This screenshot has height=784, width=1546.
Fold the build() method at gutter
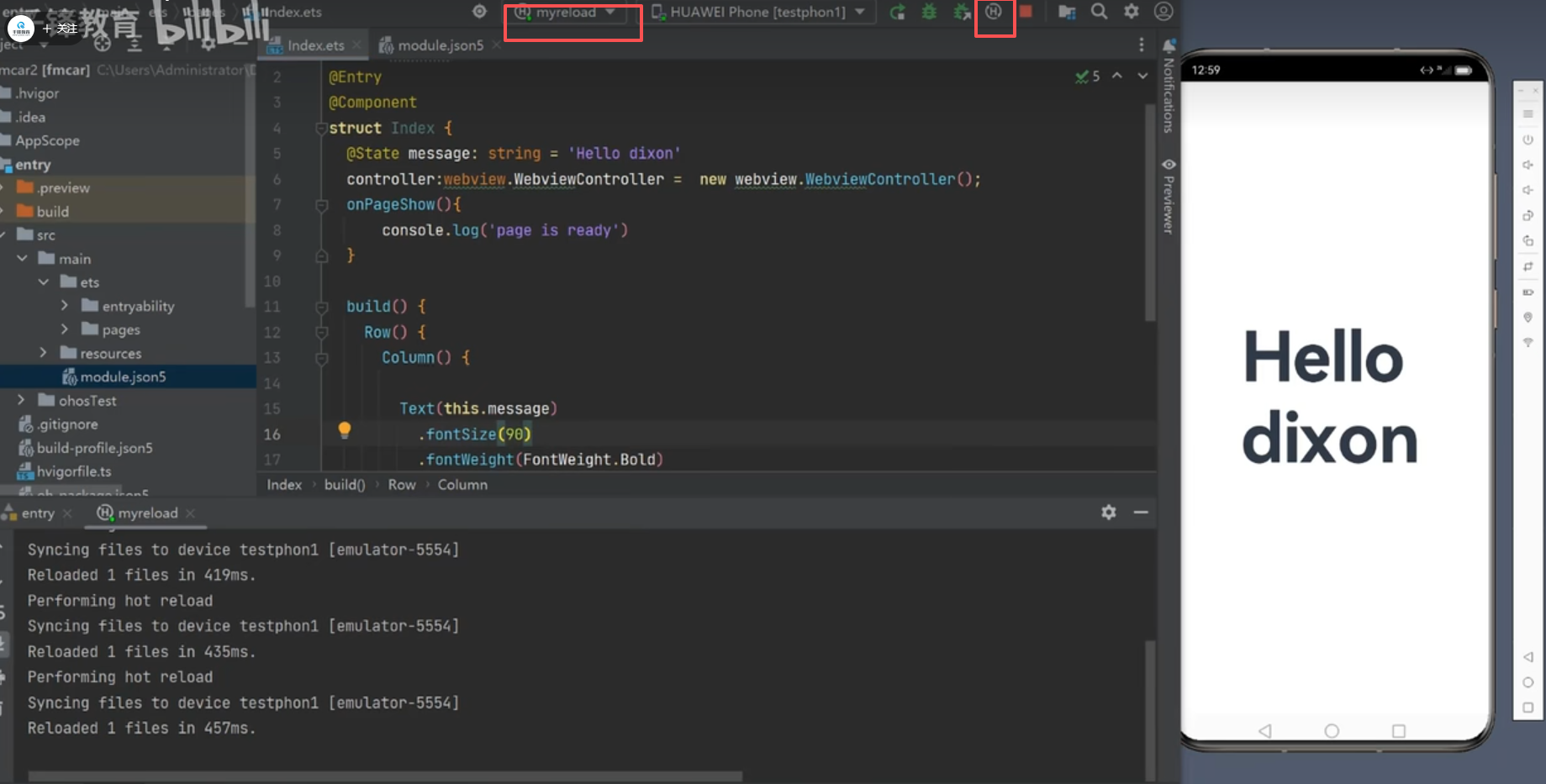point(321,307)
